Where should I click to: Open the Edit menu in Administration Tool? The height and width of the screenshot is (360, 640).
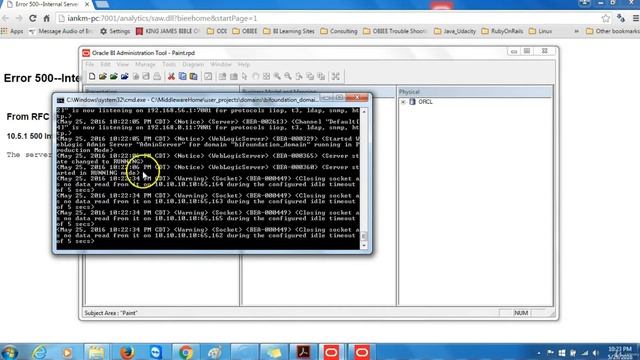[105, 64]
